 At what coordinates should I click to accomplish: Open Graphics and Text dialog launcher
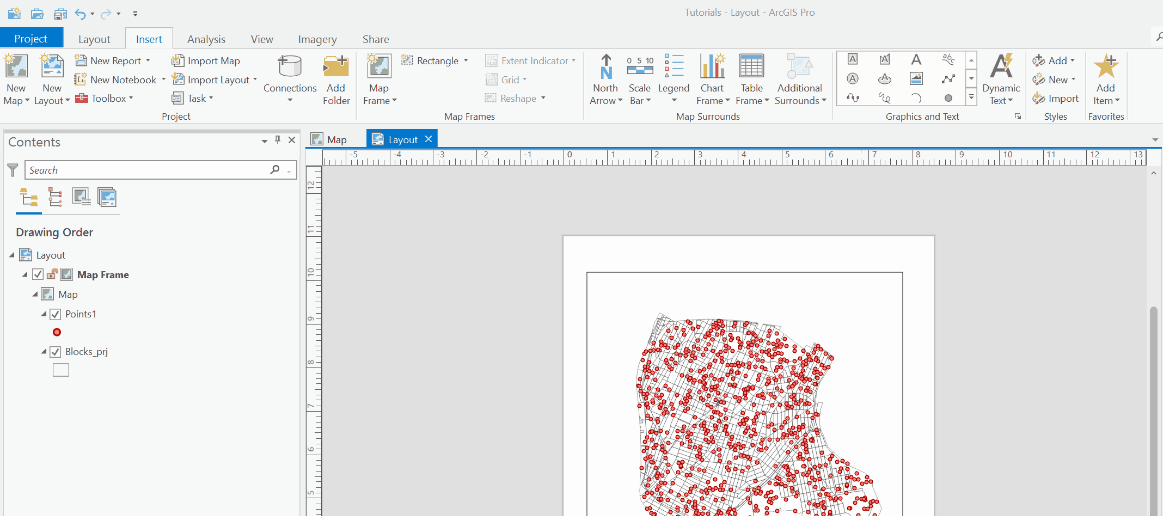[1018, 117]
